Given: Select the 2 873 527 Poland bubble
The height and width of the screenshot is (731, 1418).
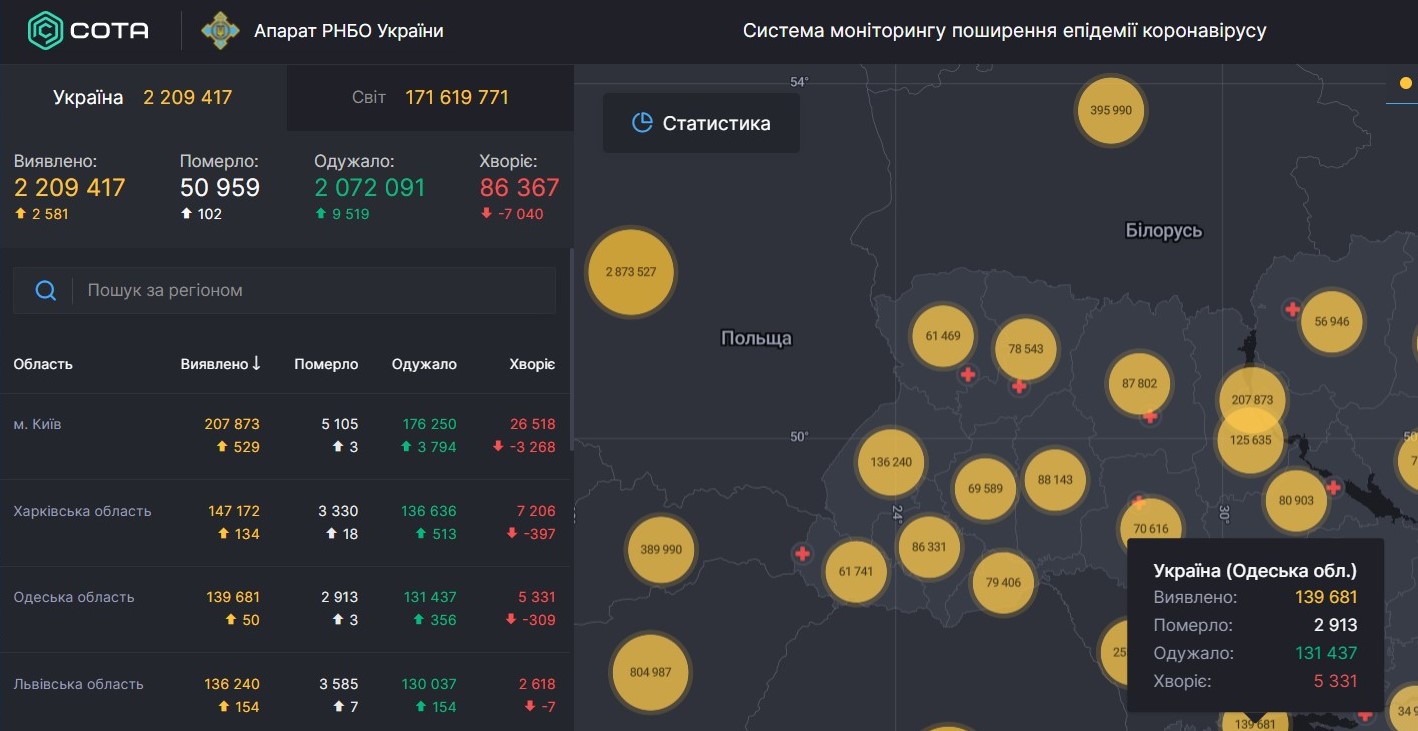Looking at the screenshot, I should point(631,272).
